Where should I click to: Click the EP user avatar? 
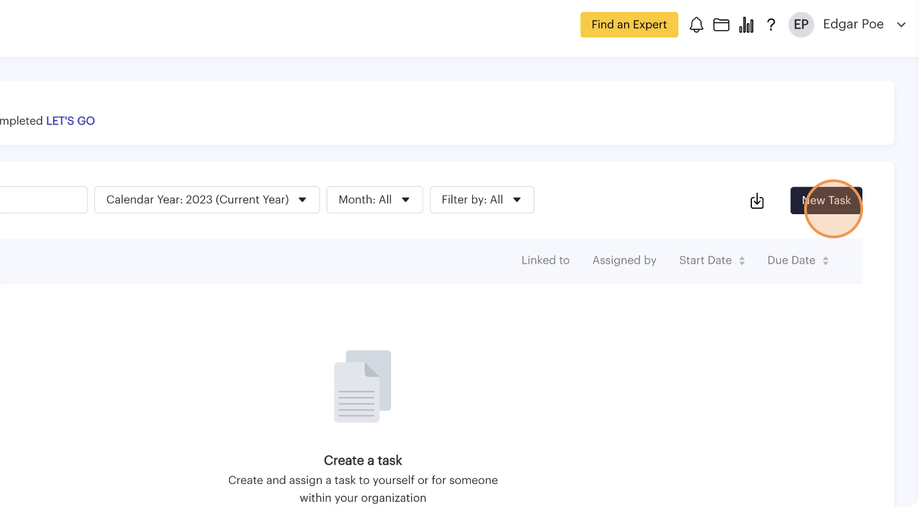[801, 25]
